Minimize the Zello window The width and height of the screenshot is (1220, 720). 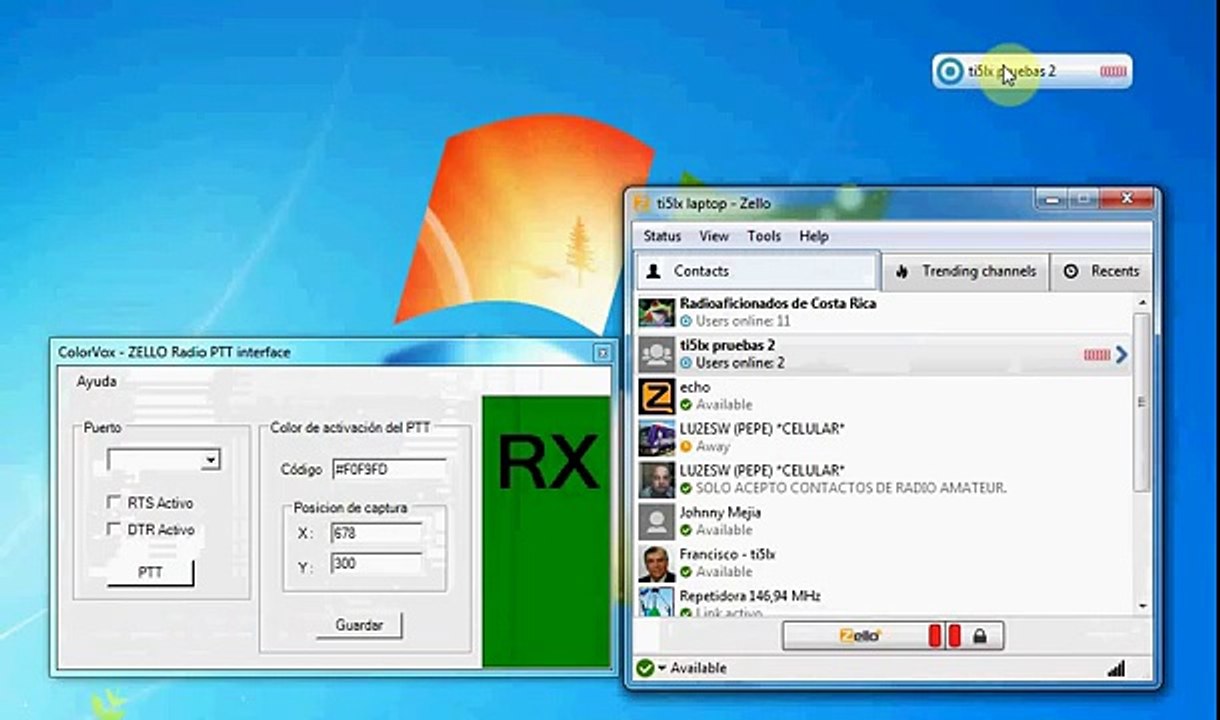(1051, 200)
